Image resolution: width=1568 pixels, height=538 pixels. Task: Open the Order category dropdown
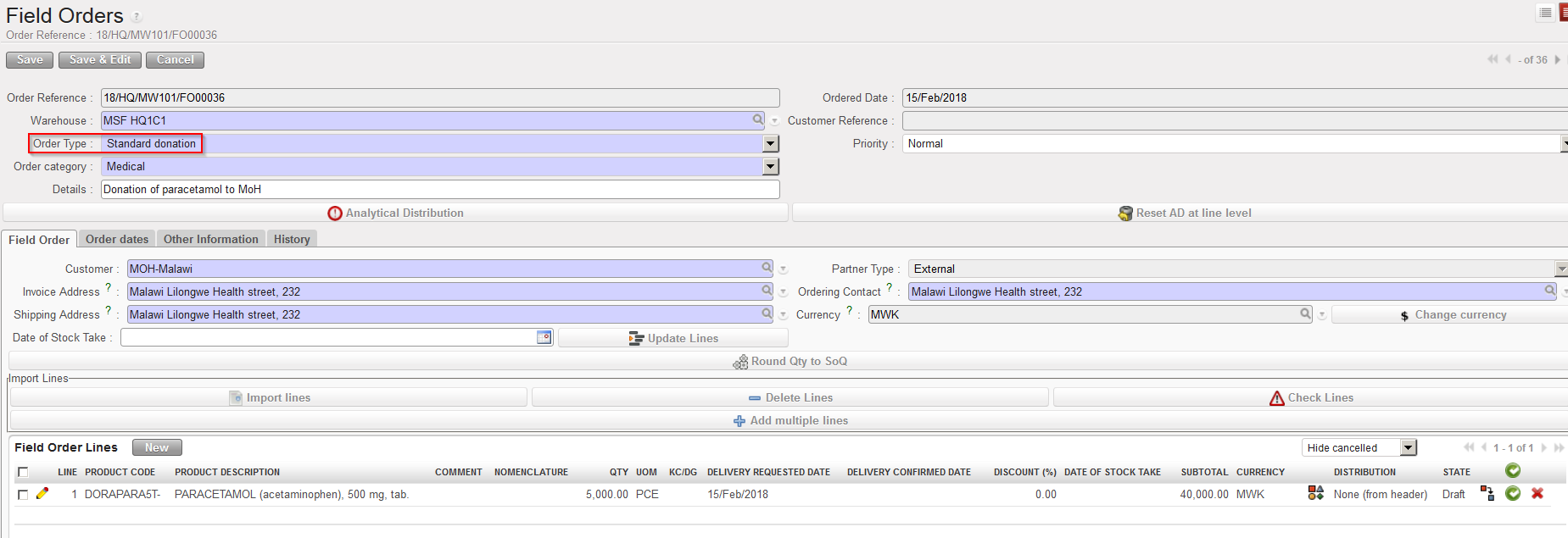[770, 167]
